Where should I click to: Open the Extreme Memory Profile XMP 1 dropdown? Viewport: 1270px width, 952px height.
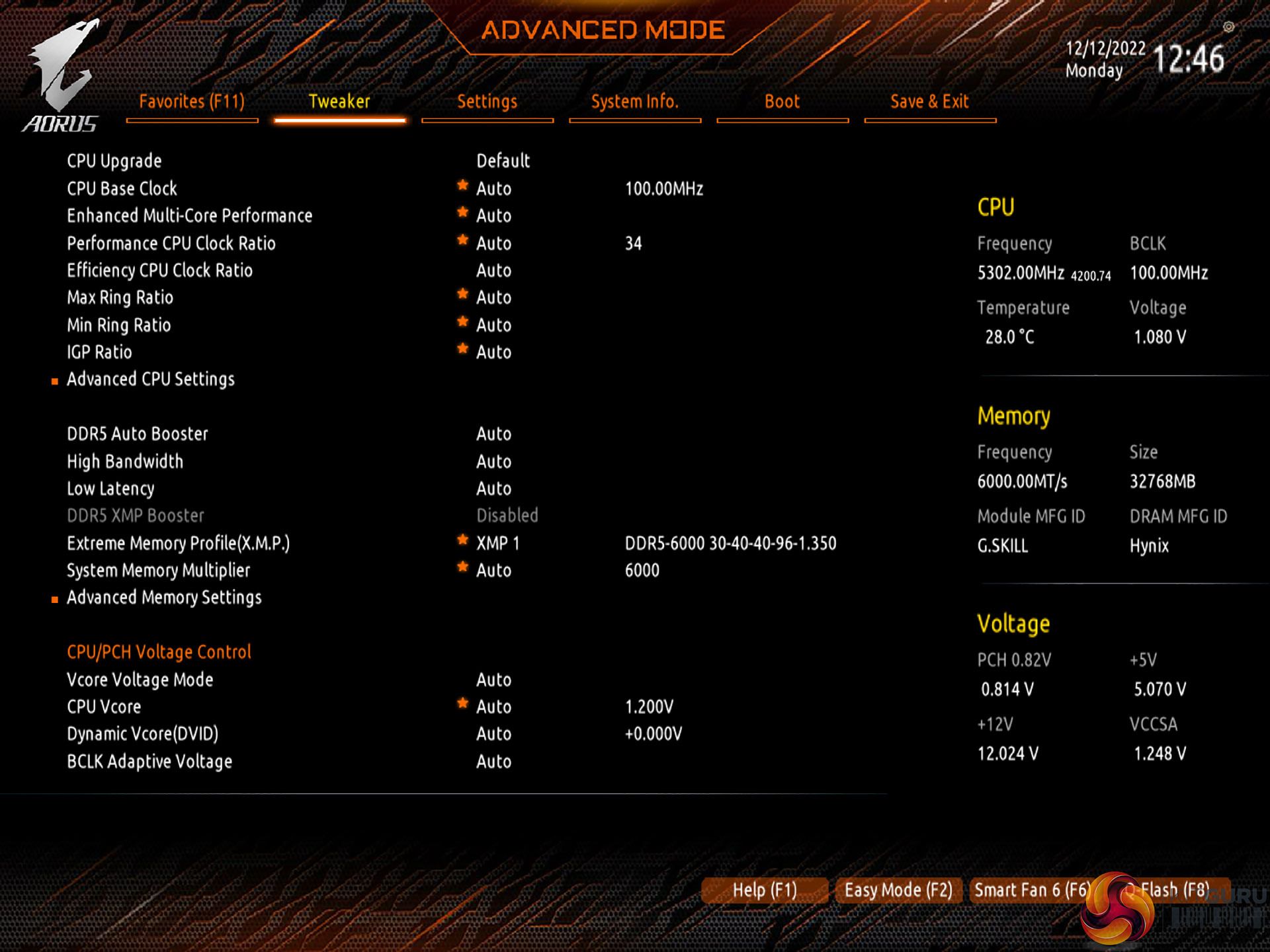pos(497,543)
